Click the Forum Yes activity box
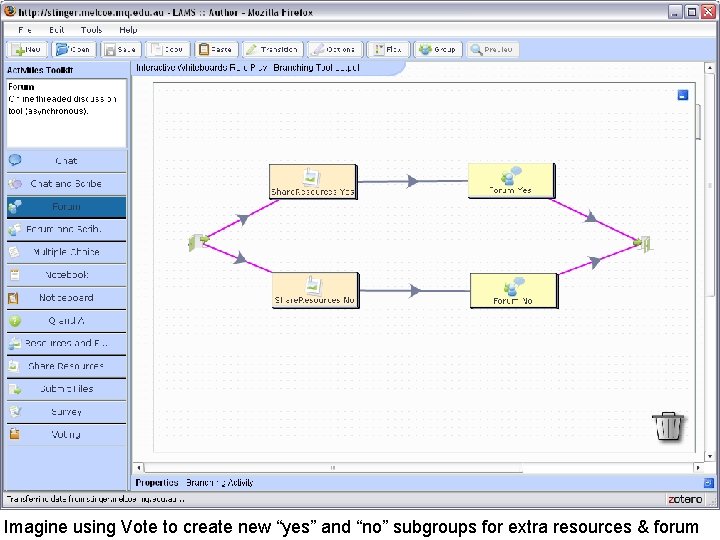 click(512, 181)
